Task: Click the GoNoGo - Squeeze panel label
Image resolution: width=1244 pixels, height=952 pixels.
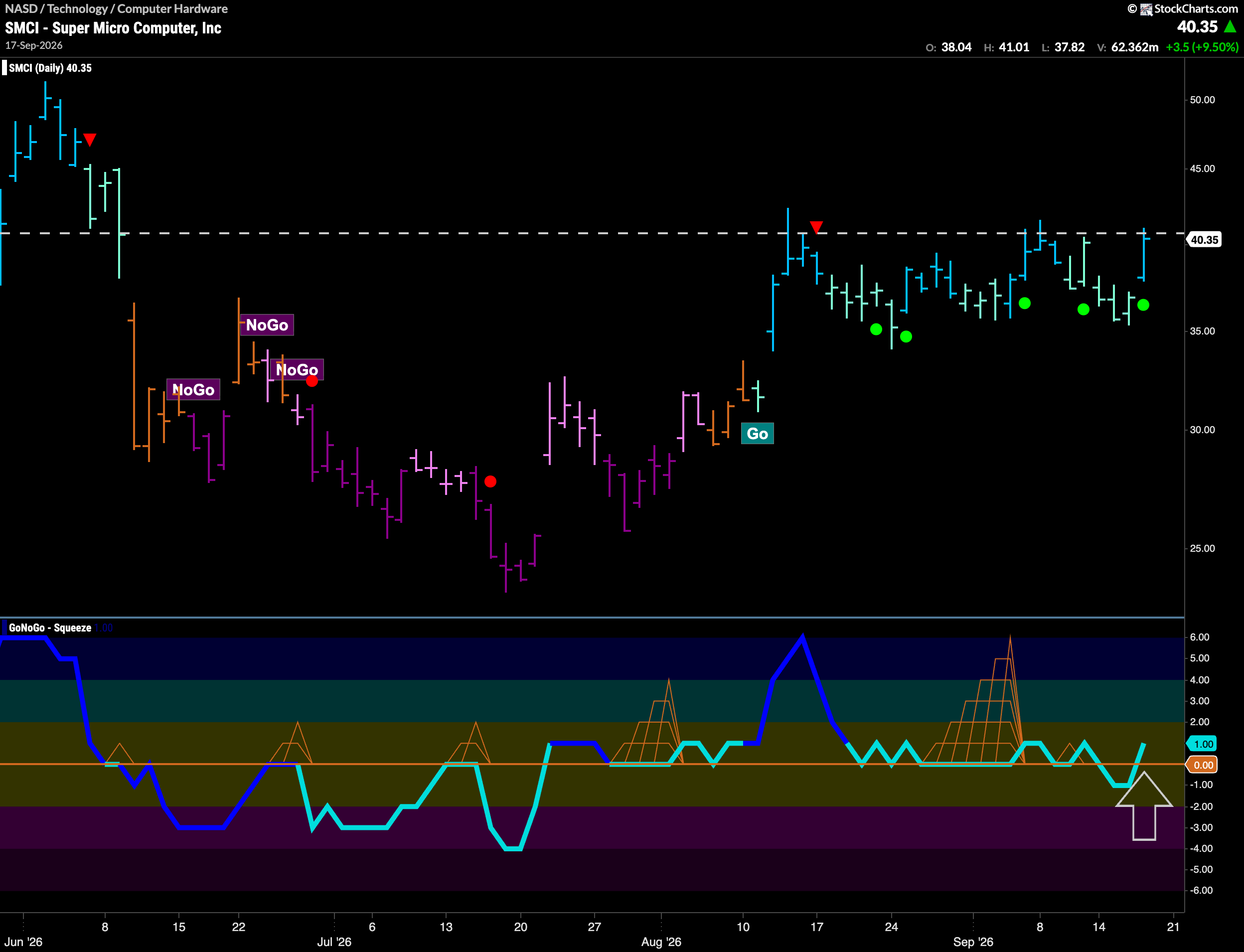Action: coord(50,628)
